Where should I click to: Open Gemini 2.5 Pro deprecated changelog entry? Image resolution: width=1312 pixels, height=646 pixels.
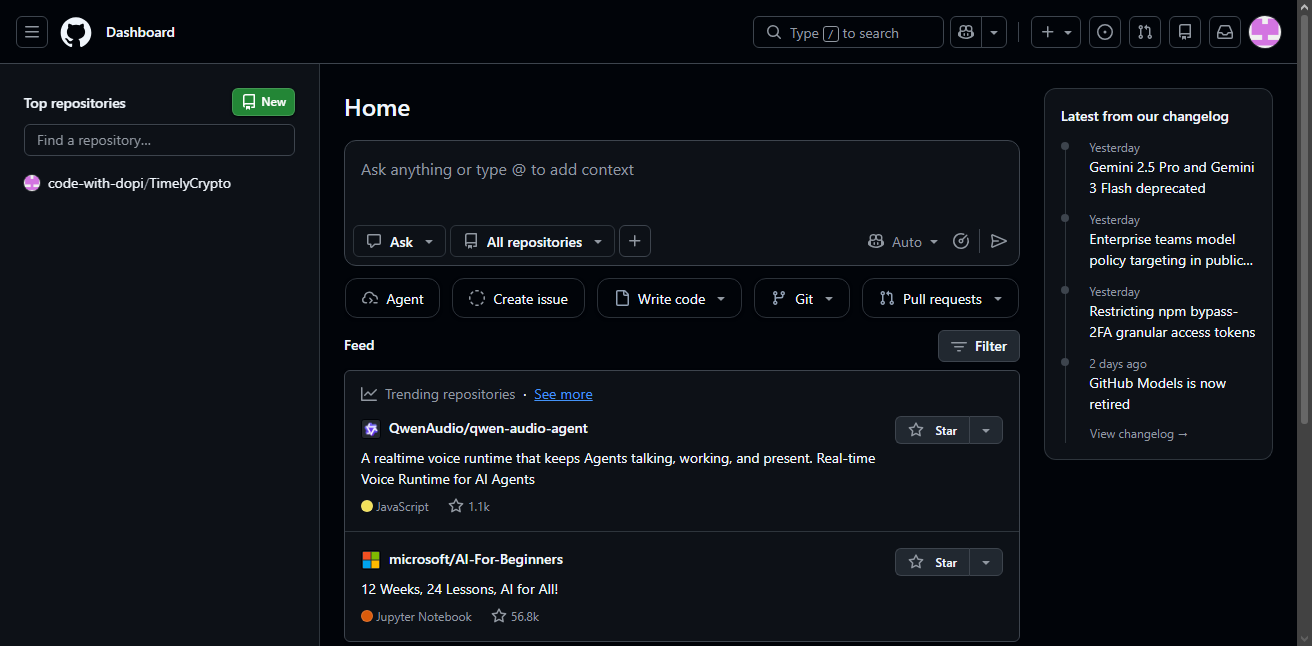coord(1172,178)
